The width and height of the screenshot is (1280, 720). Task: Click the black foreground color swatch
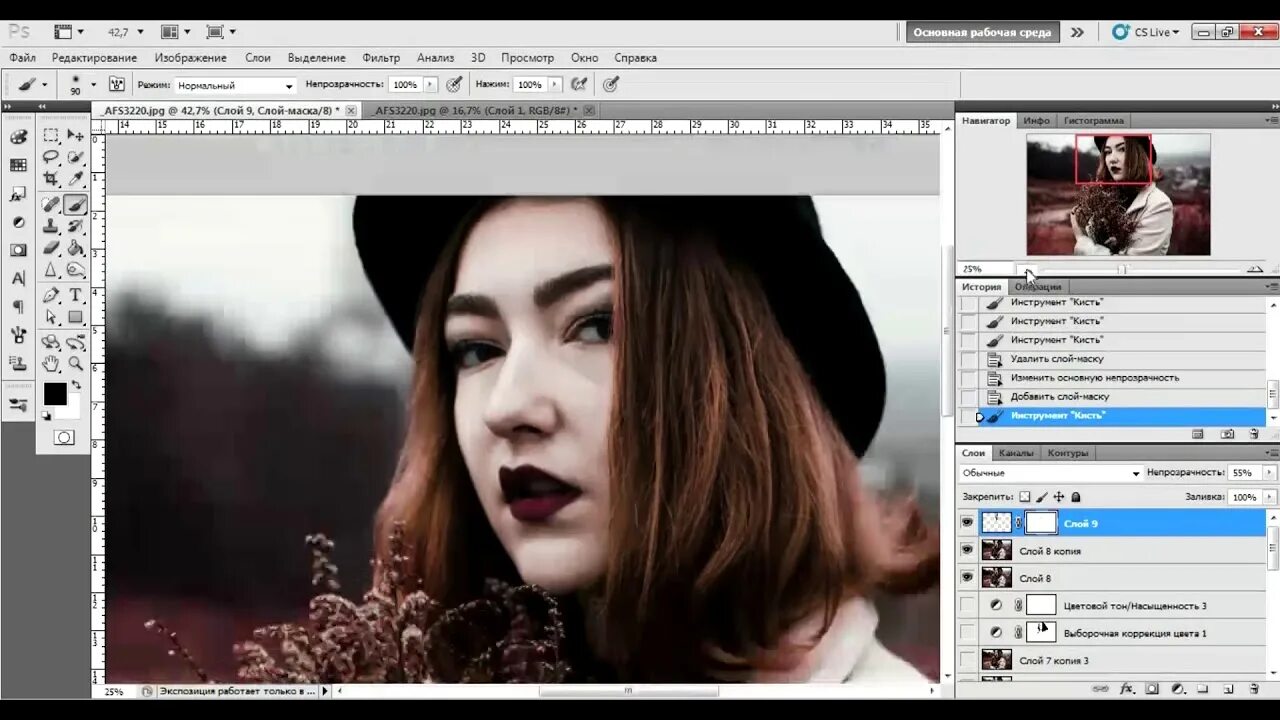54,393
